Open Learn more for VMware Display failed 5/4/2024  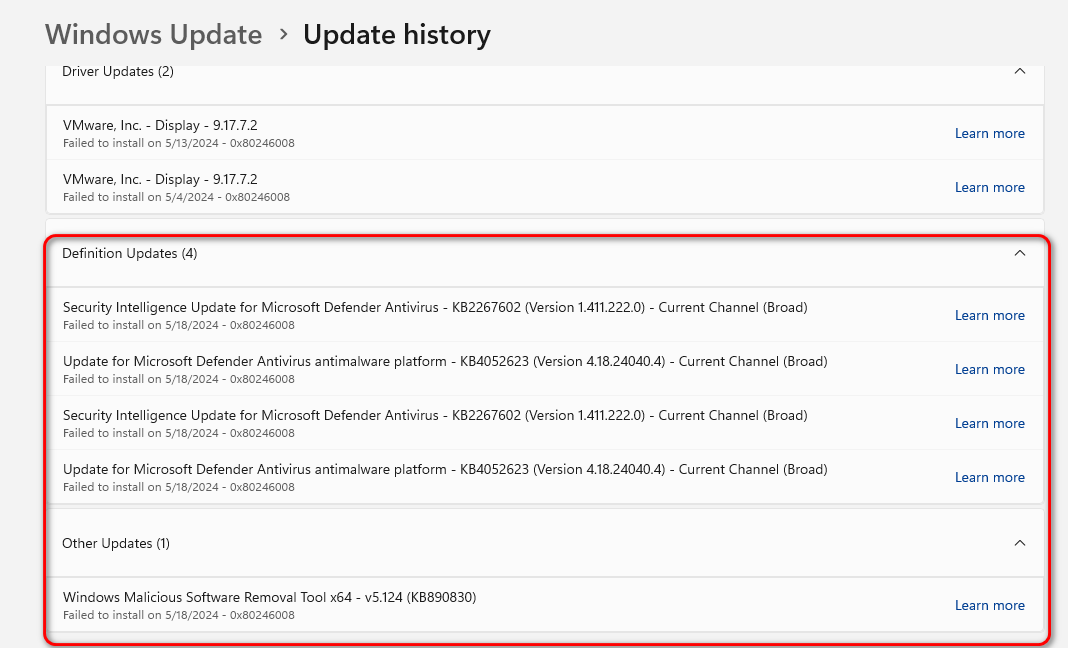[990, 187]
